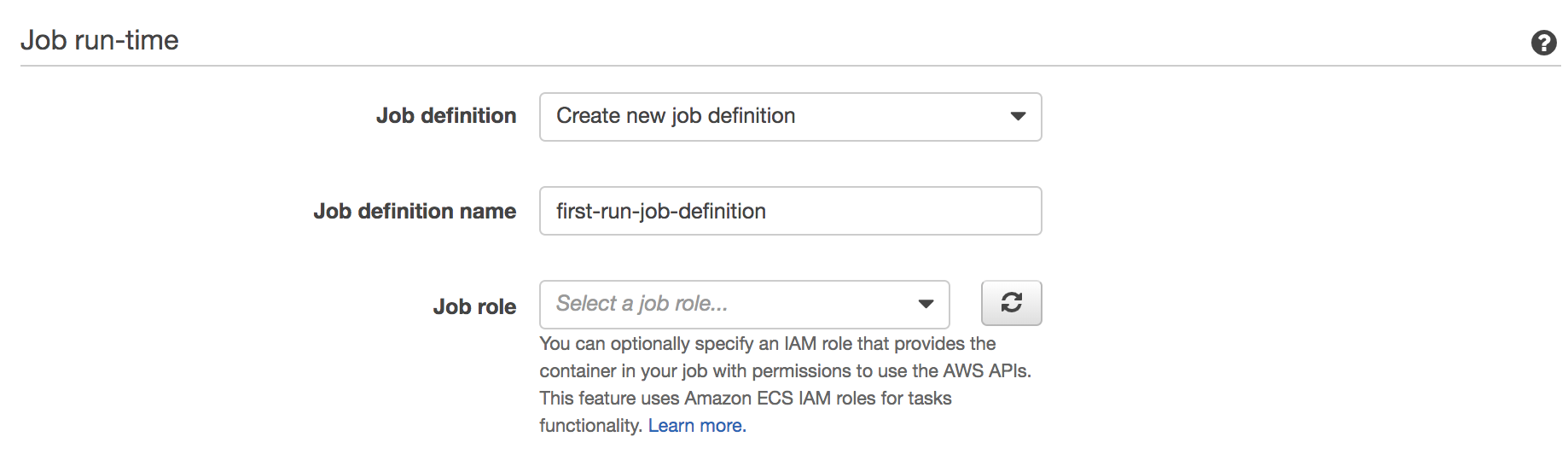
Task: Refresh the job role list
Action: point(1011,303)
